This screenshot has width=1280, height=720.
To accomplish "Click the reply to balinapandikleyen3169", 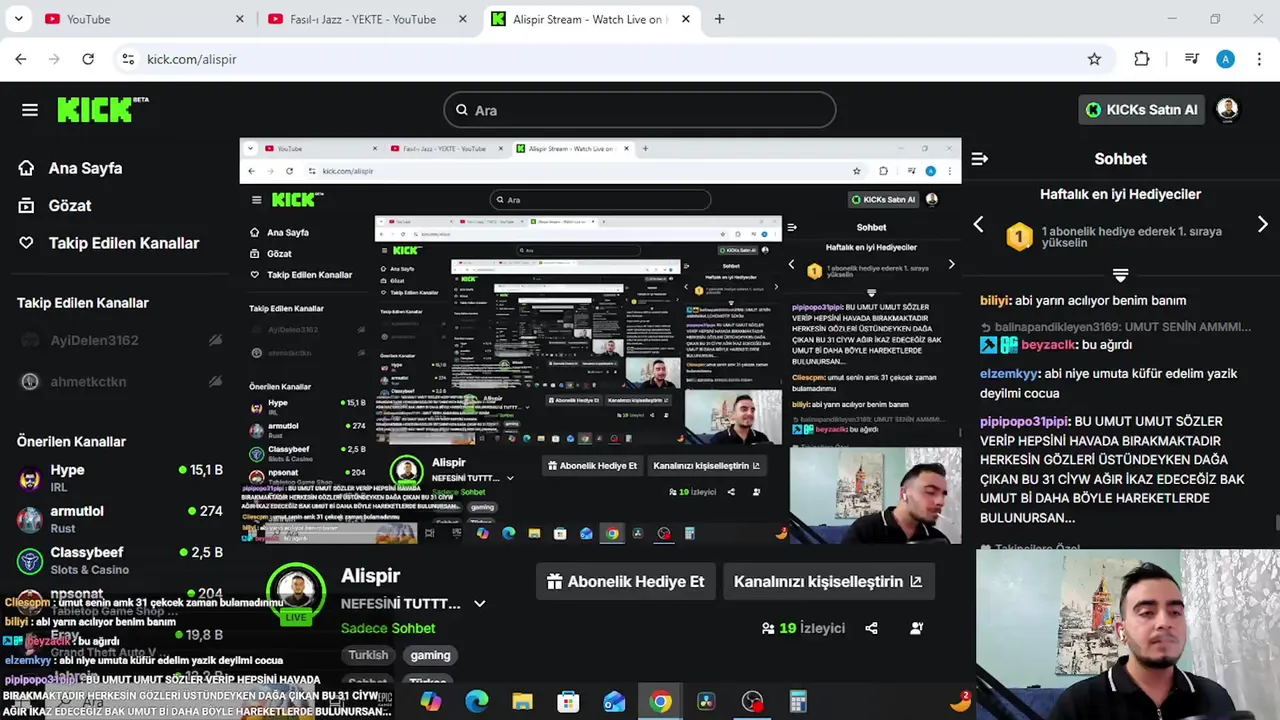I will tap(1115, 326).
